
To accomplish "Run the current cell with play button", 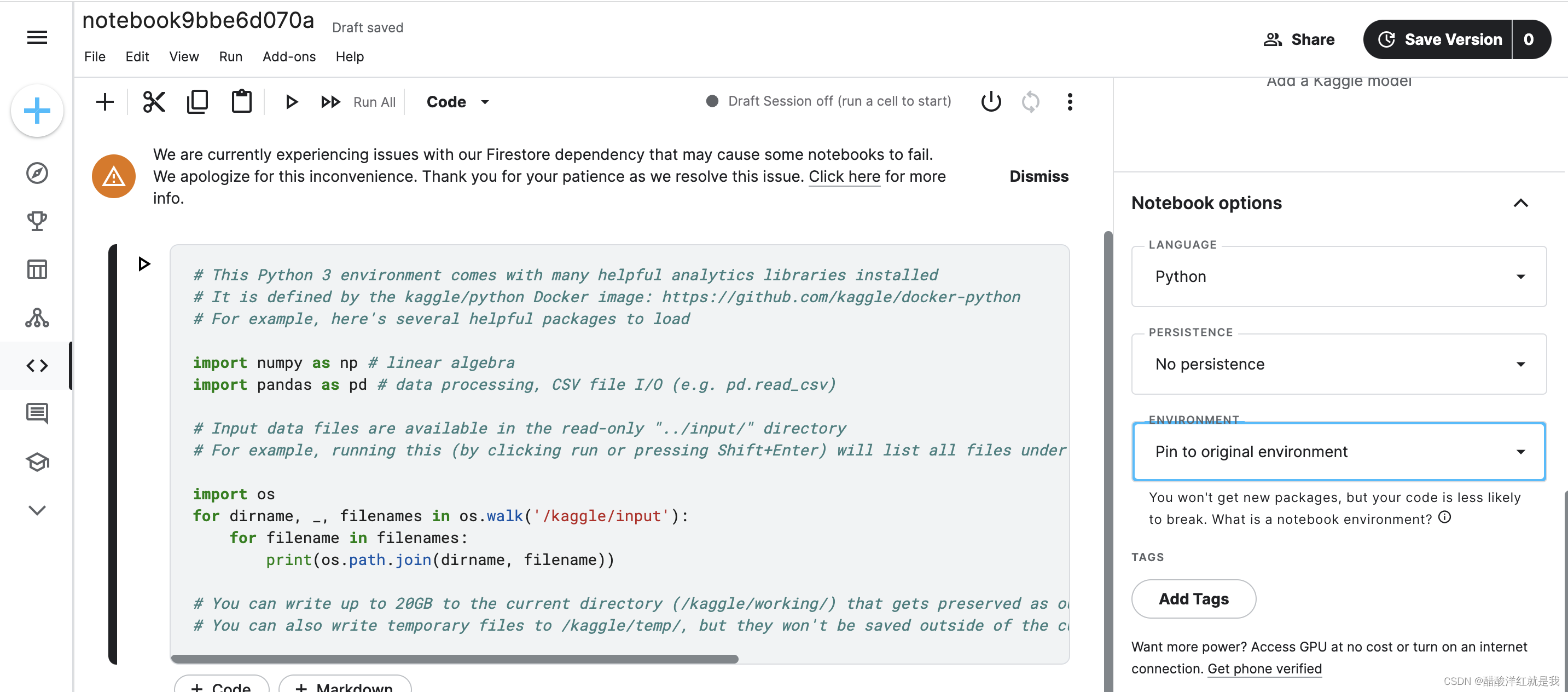I will tap(292, 102).
